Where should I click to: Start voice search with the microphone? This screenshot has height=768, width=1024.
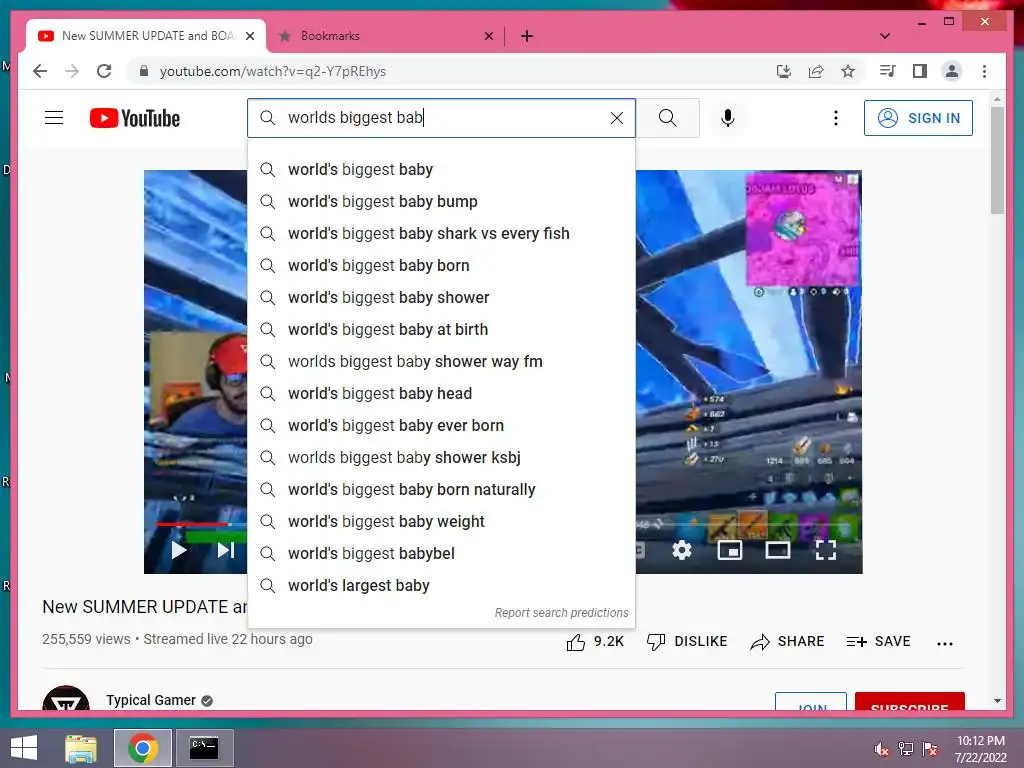click(728, 118)
